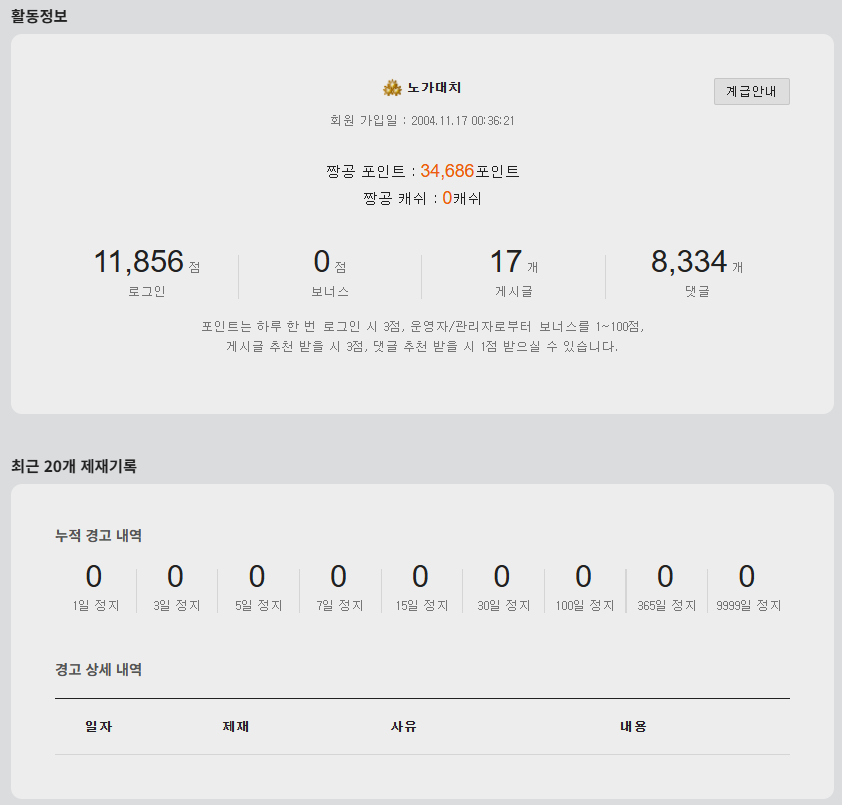
Task: Open the 17 게시글 post count
Action: (x=506, y=262)
